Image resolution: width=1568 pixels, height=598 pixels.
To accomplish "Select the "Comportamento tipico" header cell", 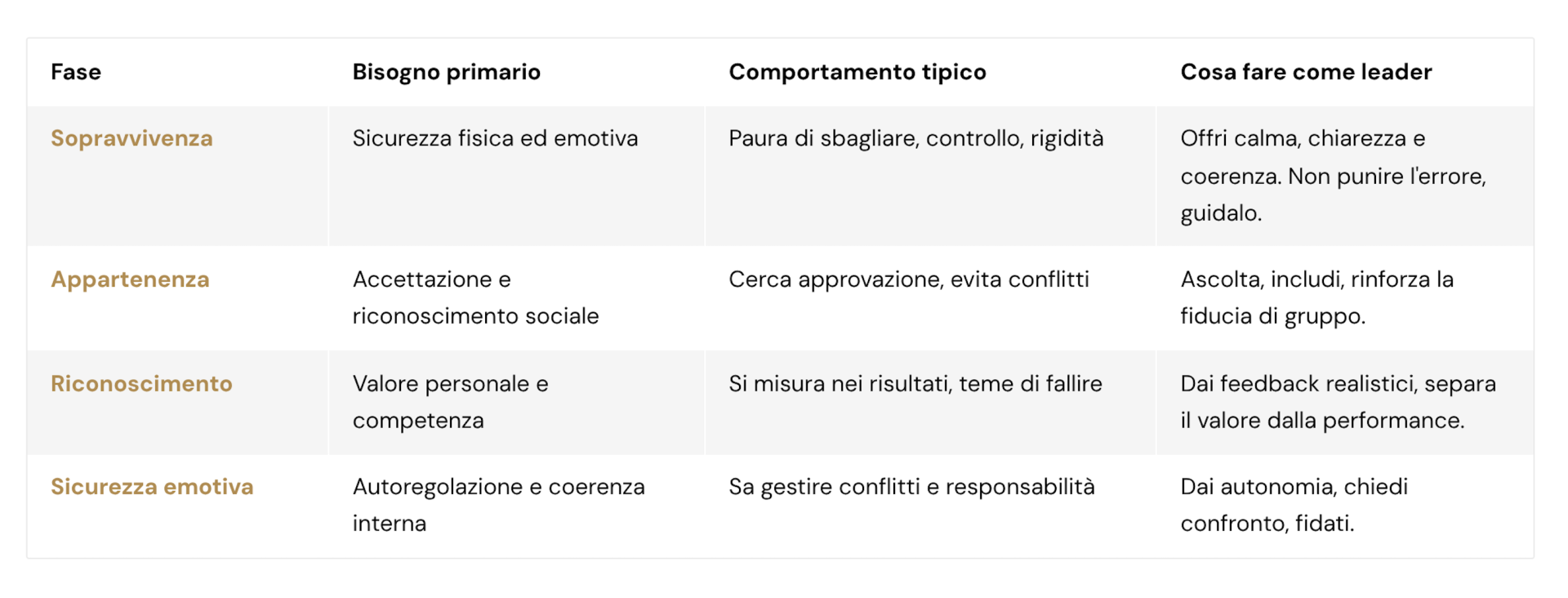I will pyautogui.click(x=857, y=72).
